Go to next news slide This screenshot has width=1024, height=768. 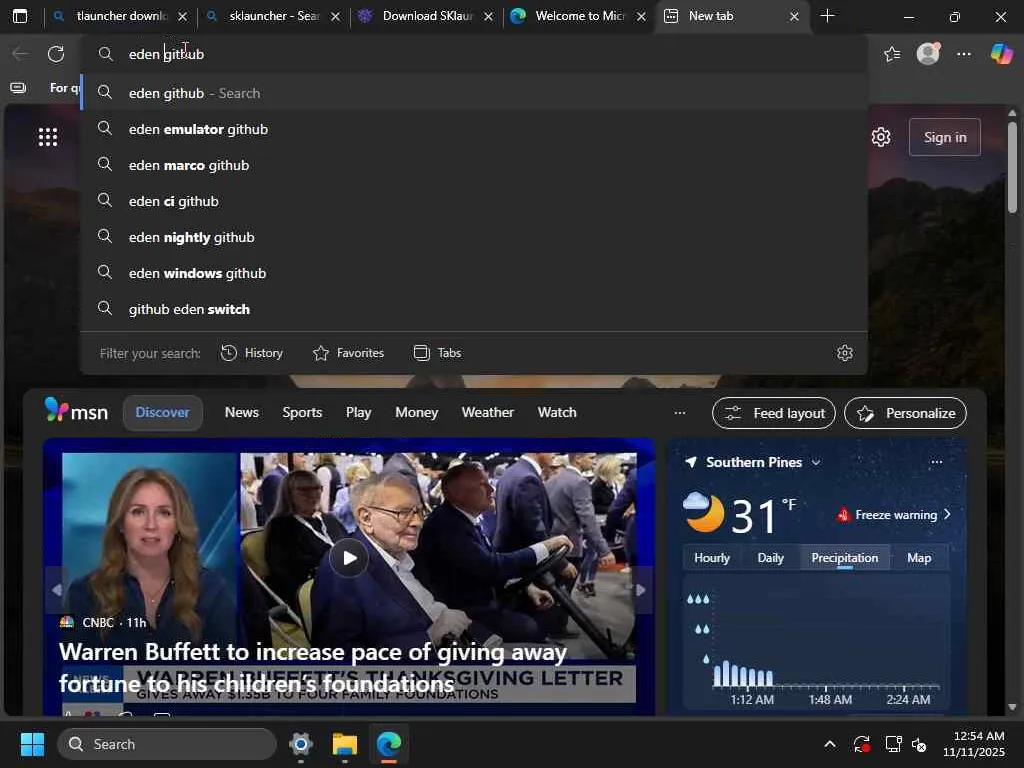click(x=641, y=590)
